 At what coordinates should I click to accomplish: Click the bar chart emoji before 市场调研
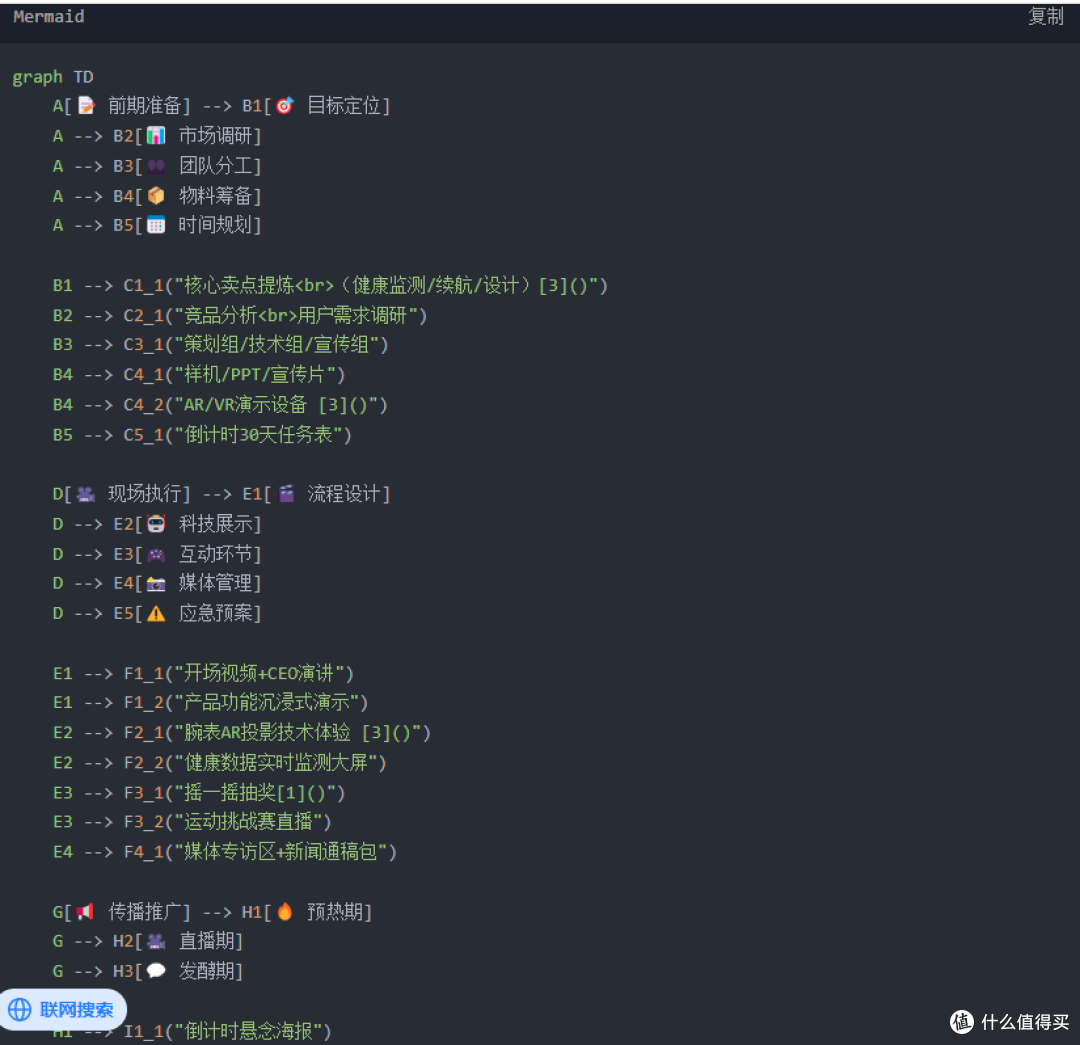point(156,136)
